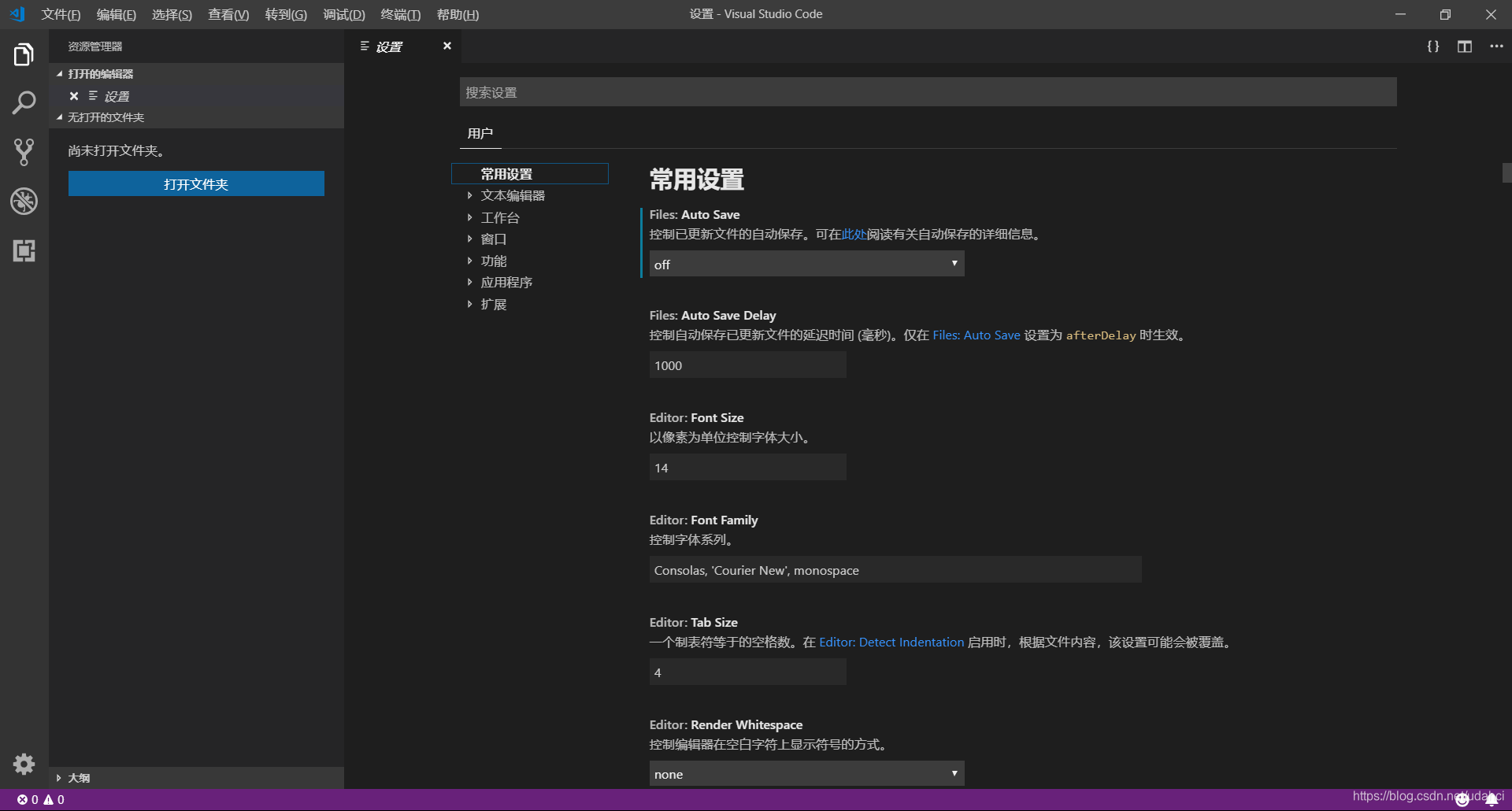Expand 功能 settings category
This screenshot has height=811, width=1512.
tap(530, 261)
